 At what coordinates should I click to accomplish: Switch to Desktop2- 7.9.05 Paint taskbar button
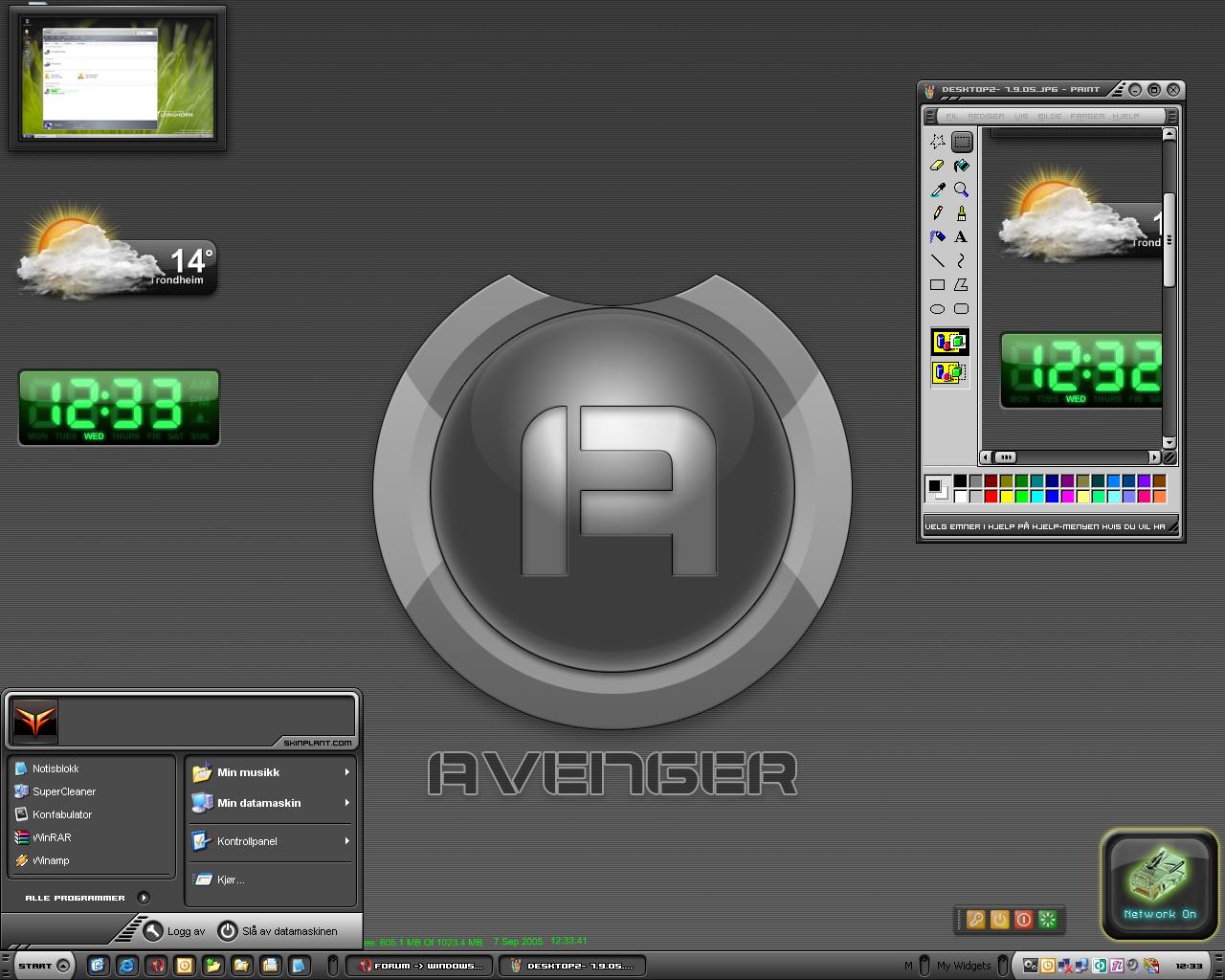[x=571, y=966]
